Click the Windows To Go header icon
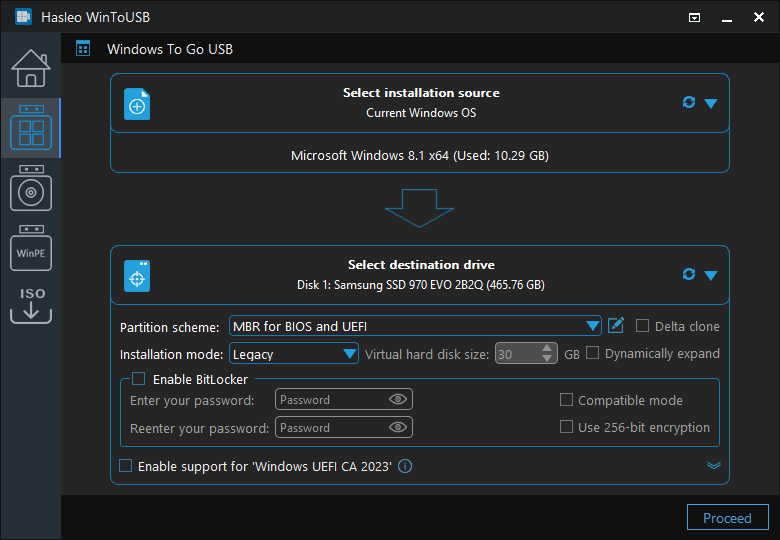The width and height of the screenshot is (780, 540). pyautogui.click(x=83, y=49)
